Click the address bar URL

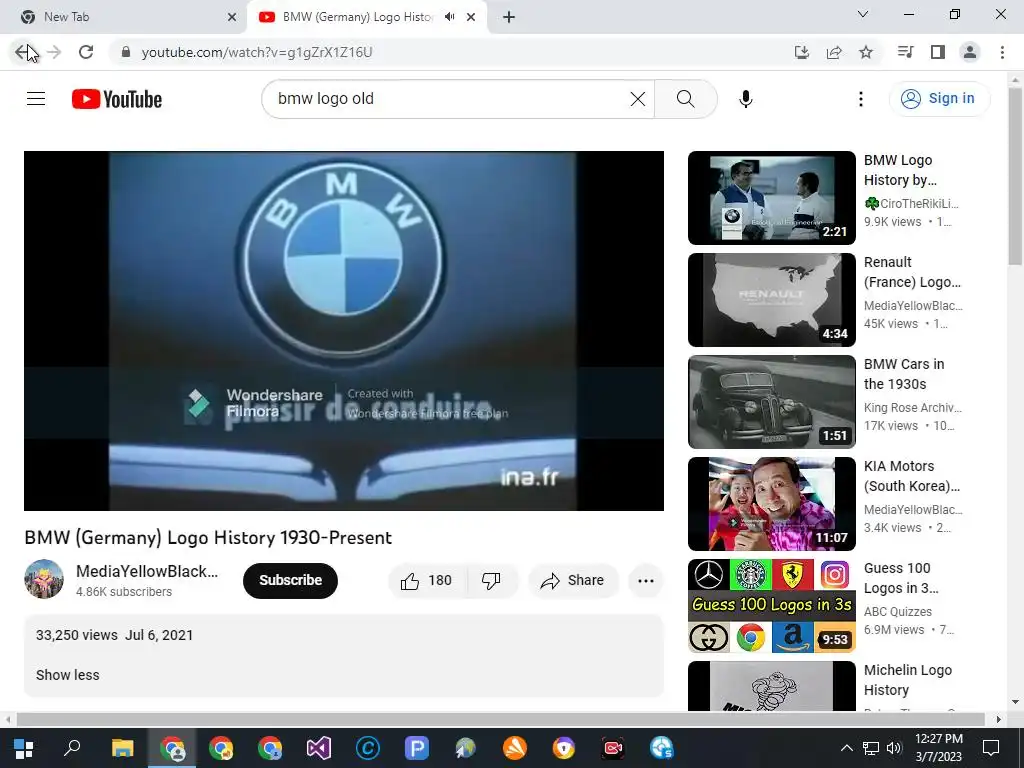[x=257, y=52]
